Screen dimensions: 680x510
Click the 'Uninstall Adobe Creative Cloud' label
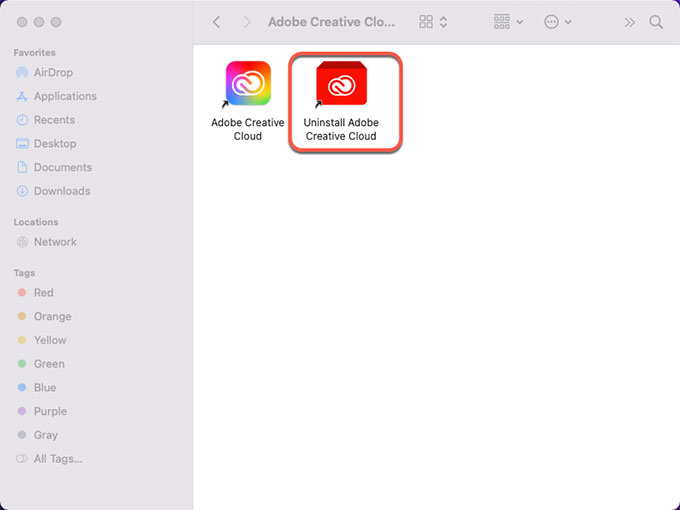[x=341, y=129]
